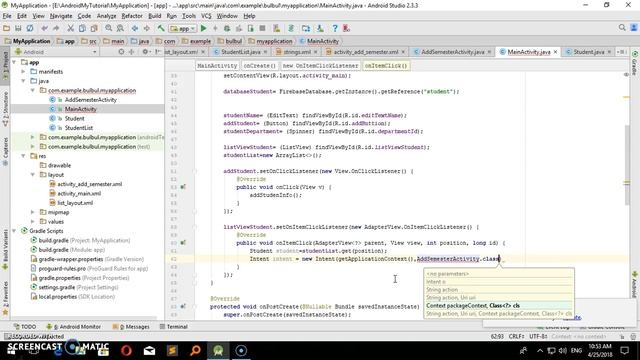Click override gutter icon beside onClick

(183, 187)
